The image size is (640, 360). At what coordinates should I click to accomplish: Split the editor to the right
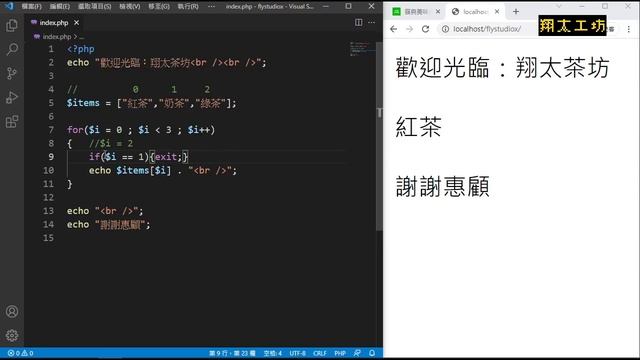(x=358, y=22)
